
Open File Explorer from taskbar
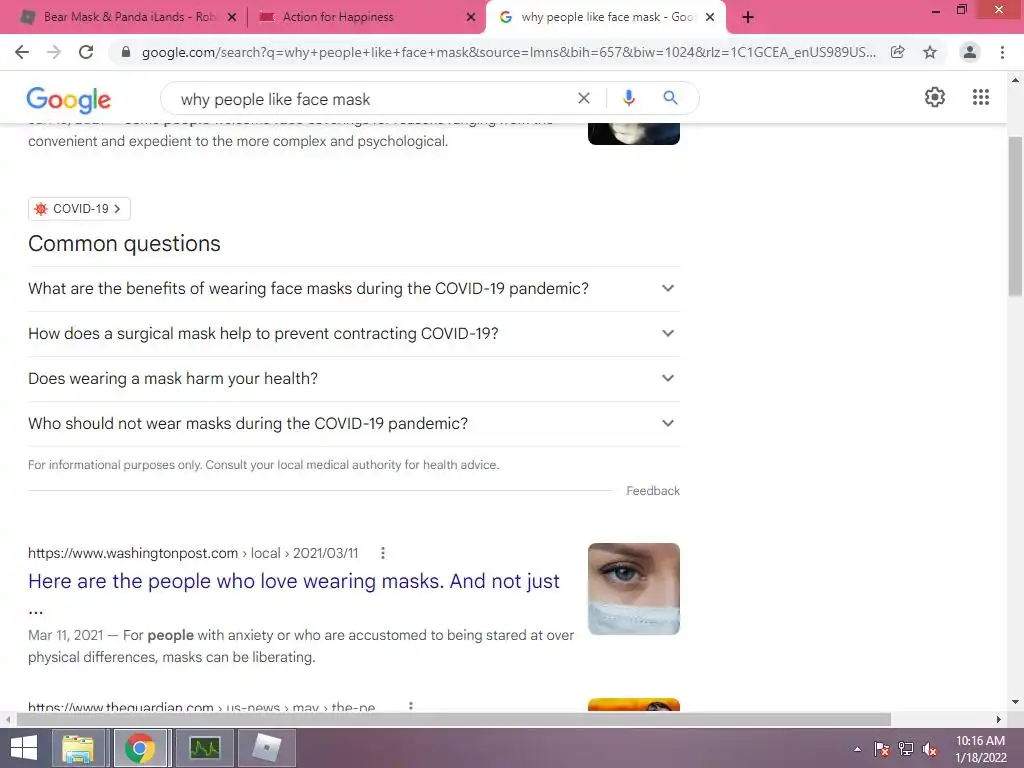(x=78, y=748)
